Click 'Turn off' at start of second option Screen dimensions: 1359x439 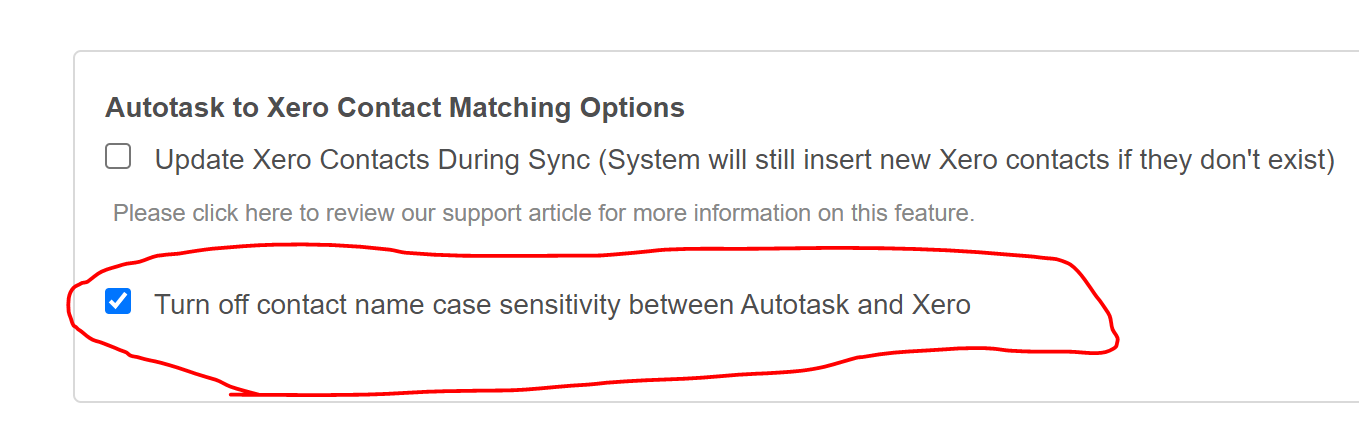coord(203,304)
